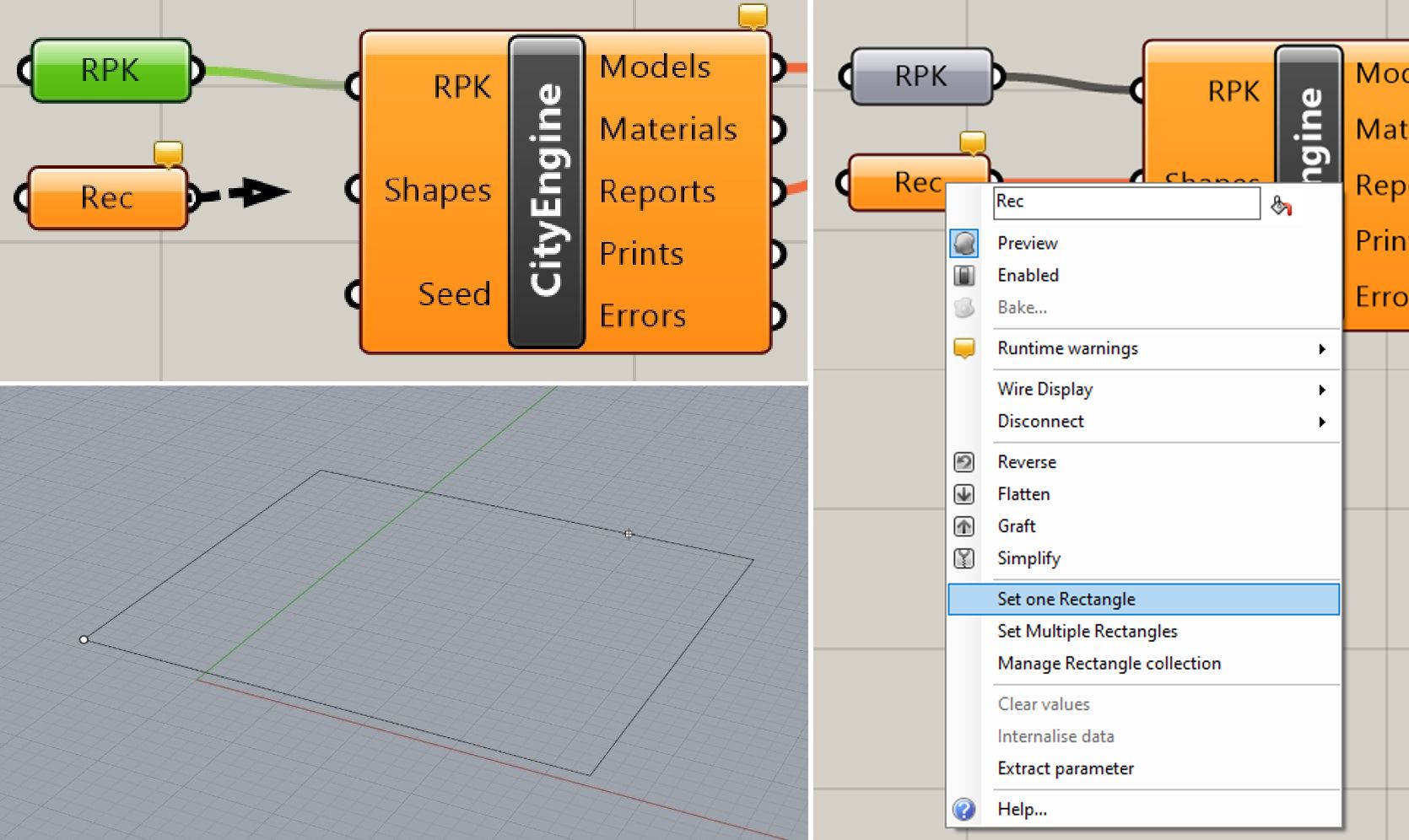Click warning balloon above right Rec parameter
Viewport: 1409px width, 840px height.
(973, 143)
